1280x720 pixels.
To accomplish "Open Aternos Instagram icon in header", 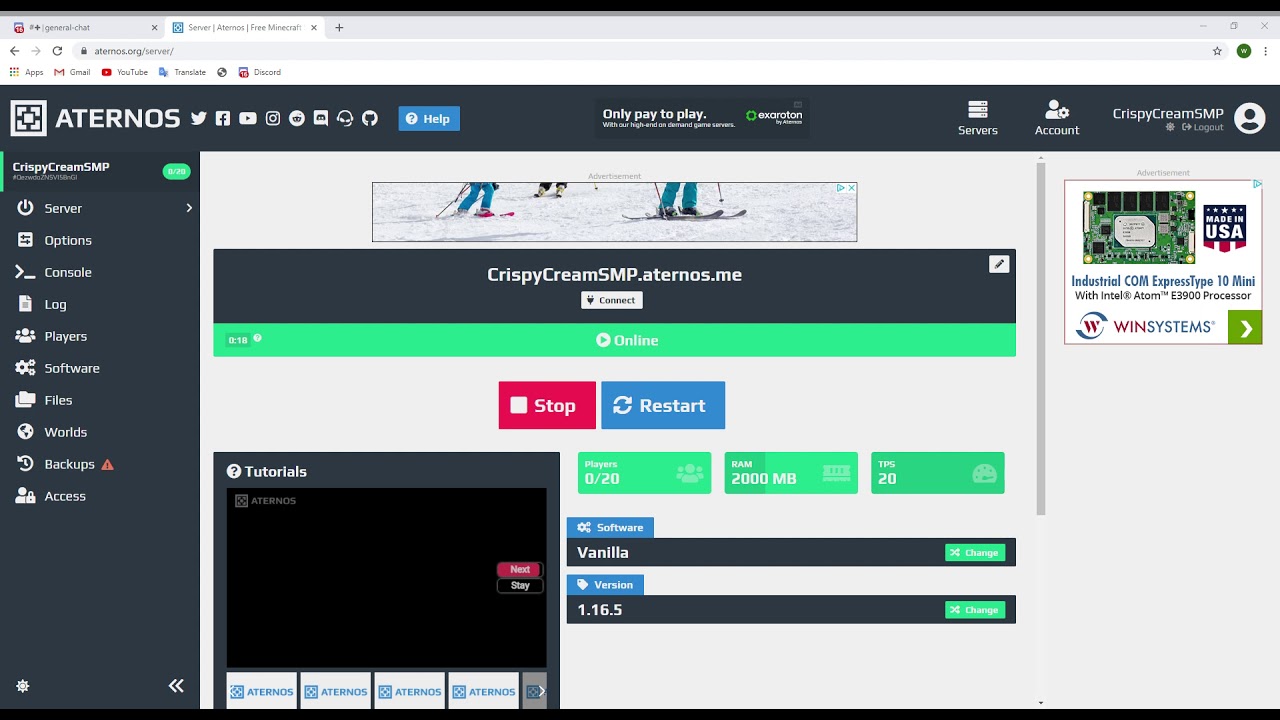I will [273, 118].
